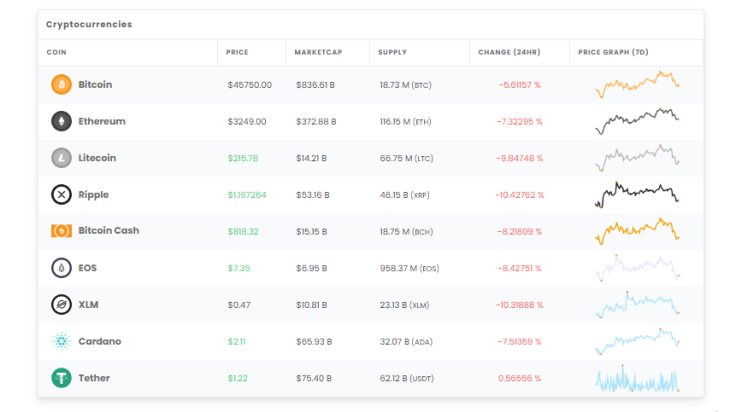Click Bitcoin supply 18.73 M (BTC)
The image size is (736, 412).
click(x=406, y=85)
